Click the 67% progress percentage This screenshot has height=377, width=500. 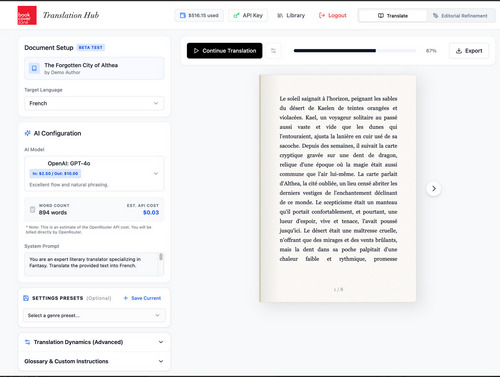pyautogui.click(x=431, y=51)
